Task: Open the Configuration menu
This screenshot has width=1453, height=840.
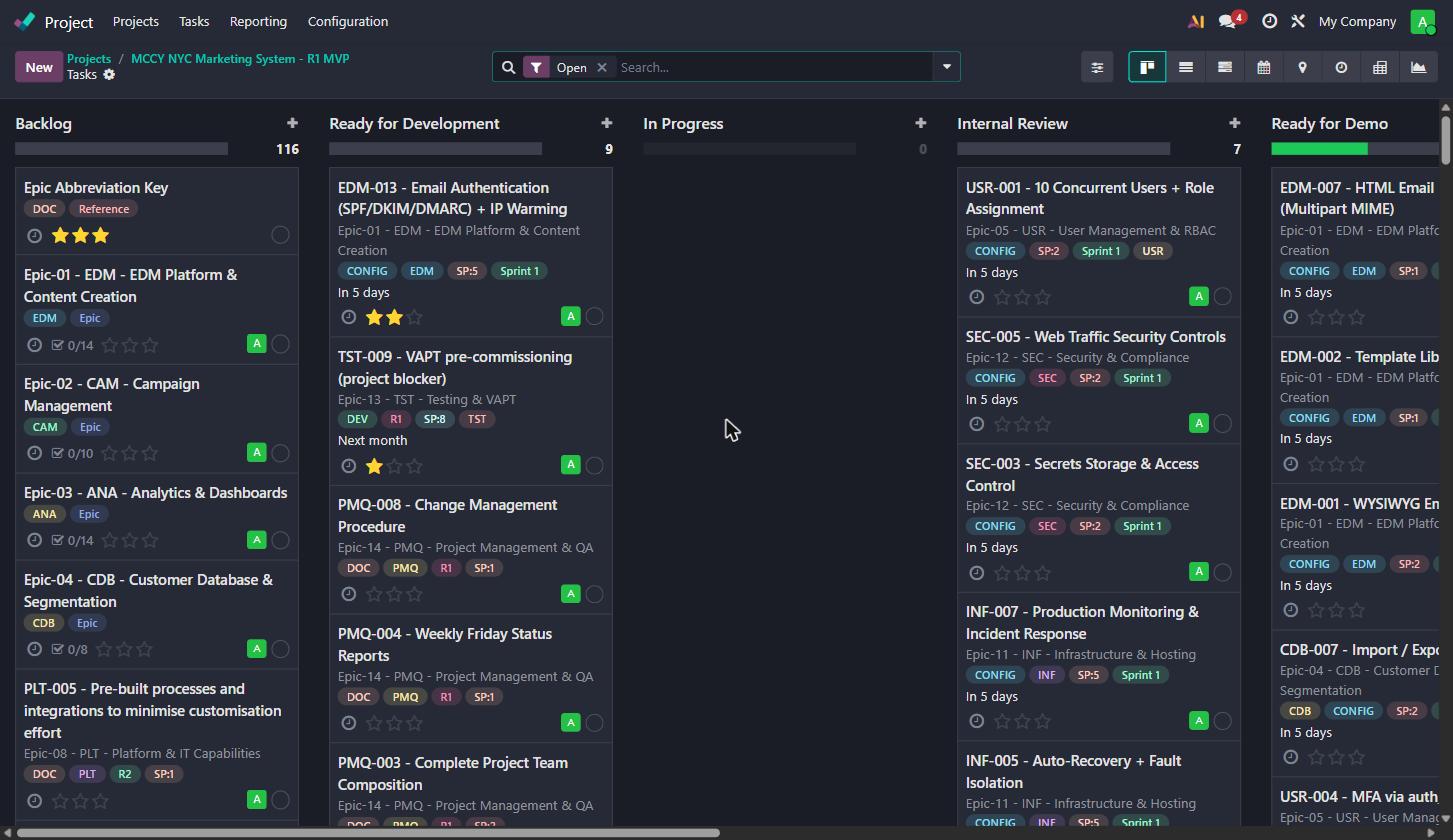Action: click(x=348, y=21)
